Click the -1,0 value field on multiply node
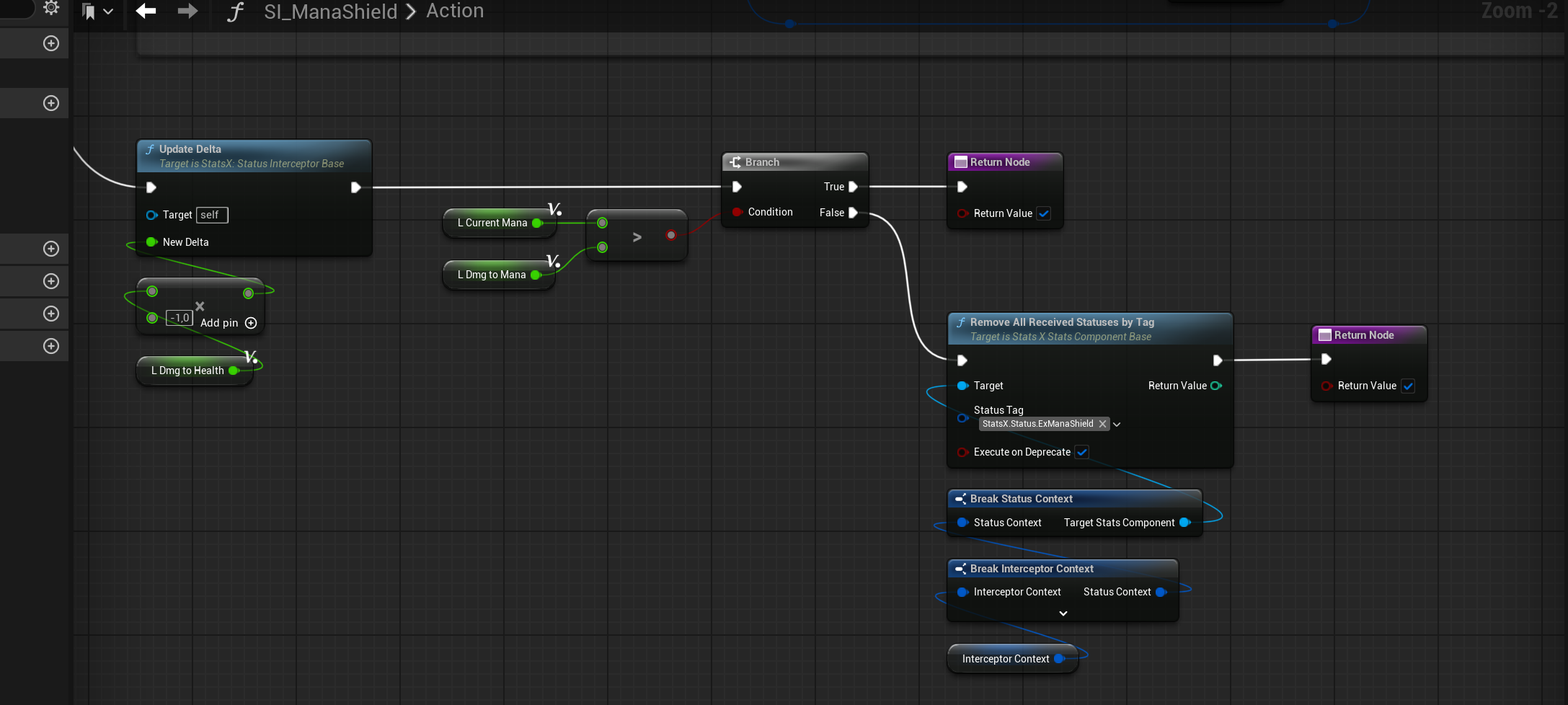Viewport: 1568px width, 705px height. [x=180, y=318]
